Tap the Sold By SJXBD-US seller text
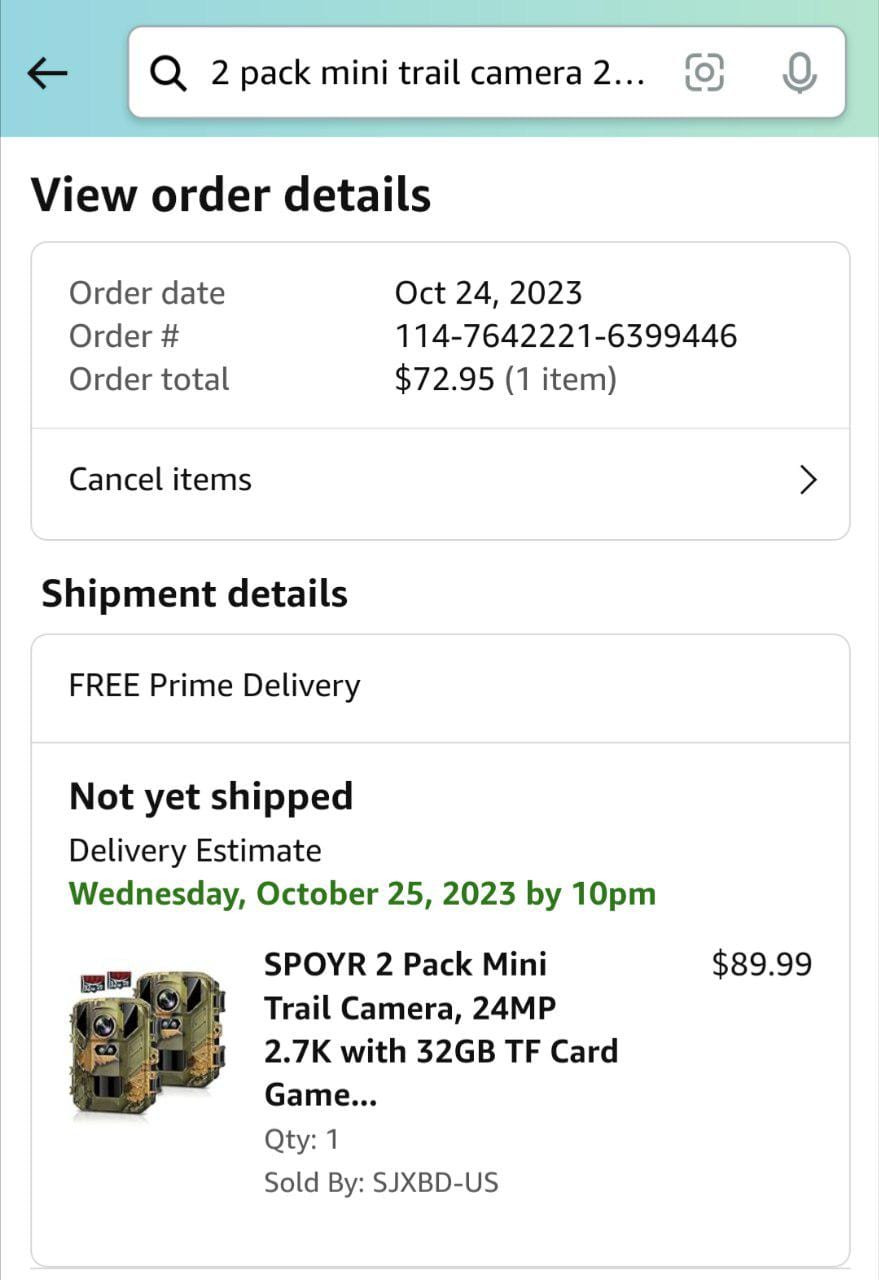Viewport: 879px width, 1280px height. 381,1183
